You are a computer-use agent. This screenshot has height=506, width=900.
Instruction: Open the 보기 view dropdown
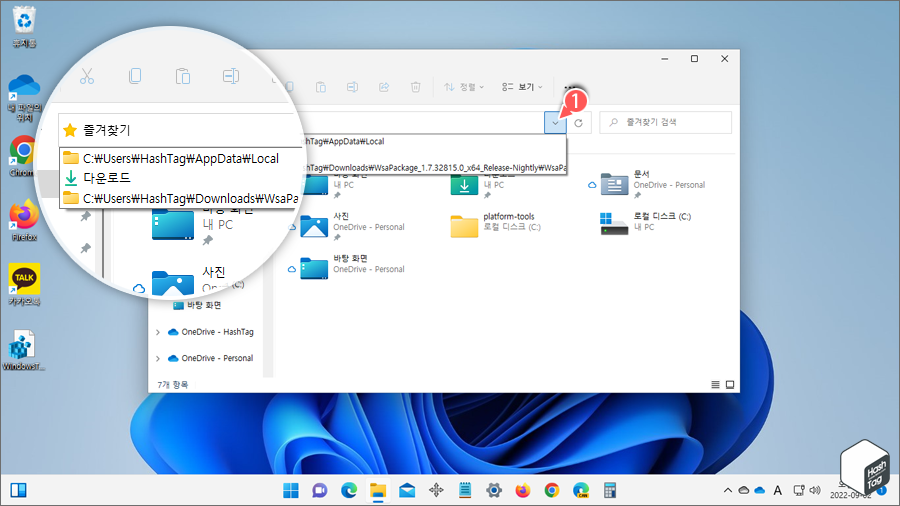click(522, 87)
